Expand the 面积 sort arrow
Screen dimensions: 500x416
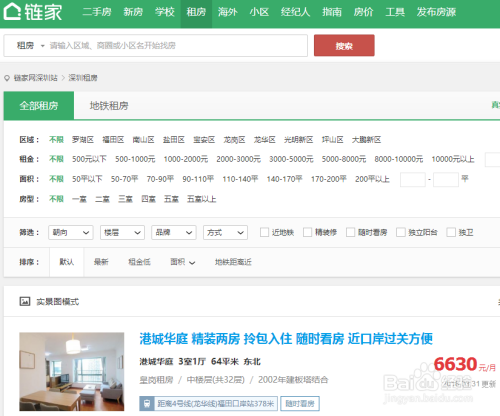click(x=192, y=263)
